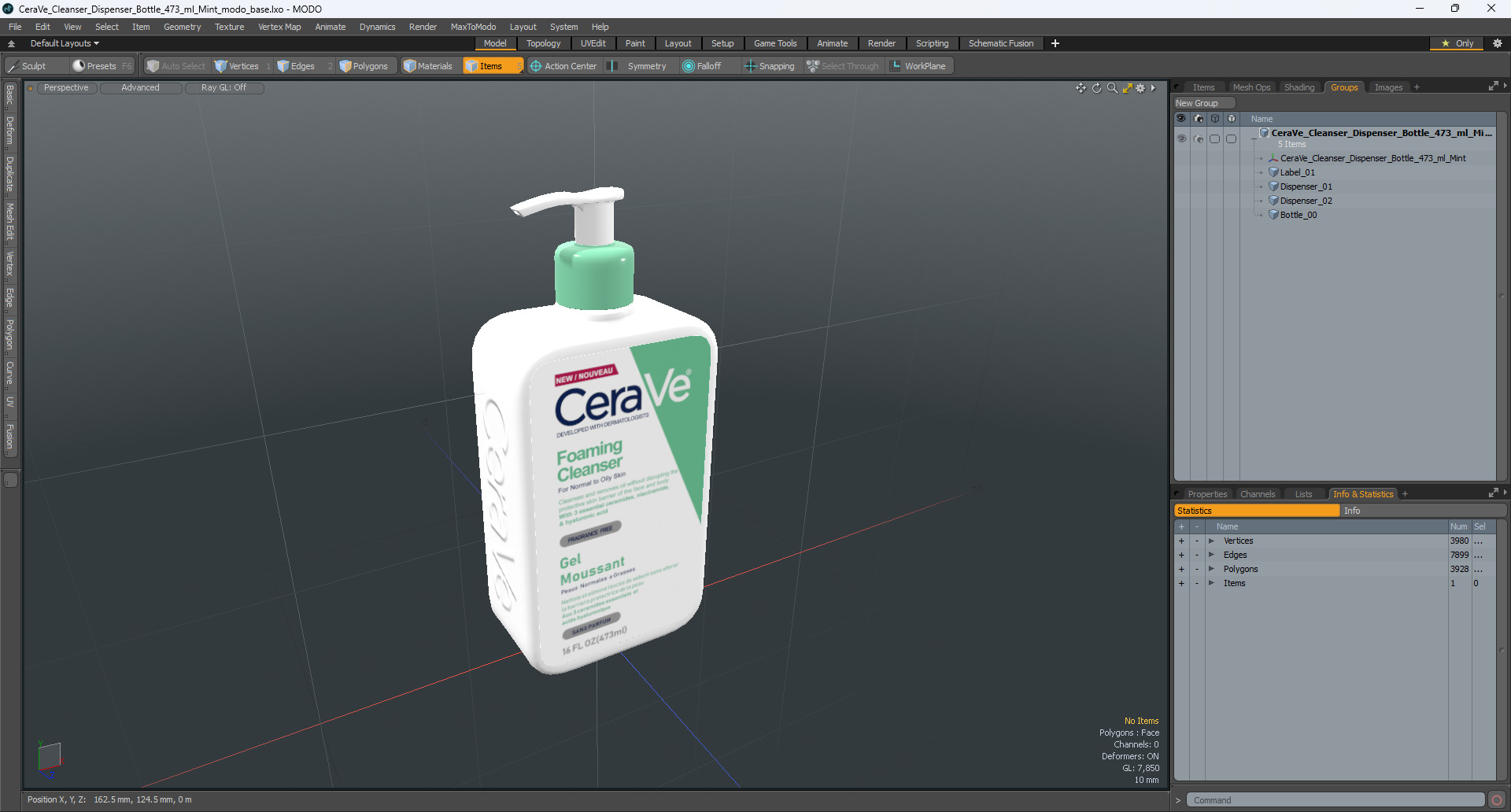Screen dimensions: 1511x812
Task: Open the Deform vertical sidebar tab
Action: pos(9,131)
